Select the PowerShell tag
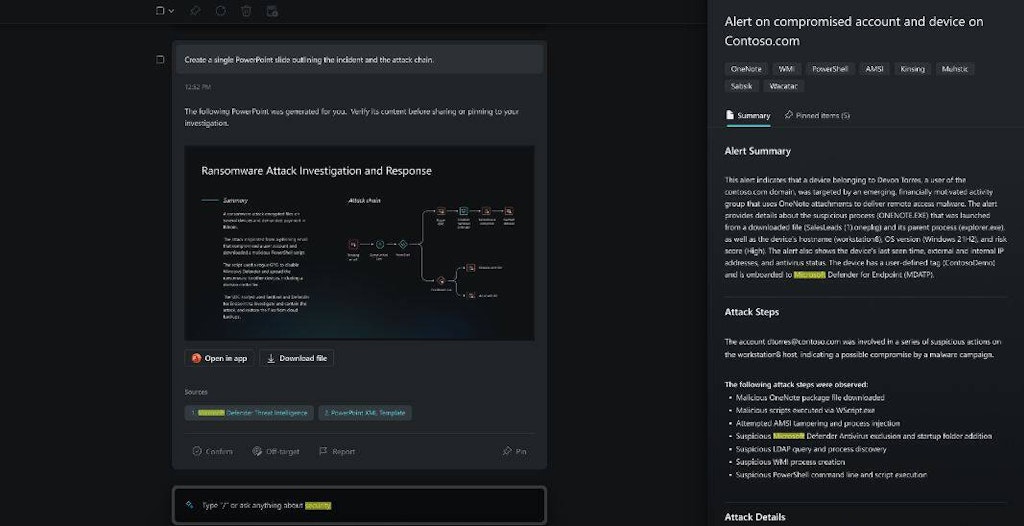Viewport: 1024px width, 526px height. [x=829, y=69]
